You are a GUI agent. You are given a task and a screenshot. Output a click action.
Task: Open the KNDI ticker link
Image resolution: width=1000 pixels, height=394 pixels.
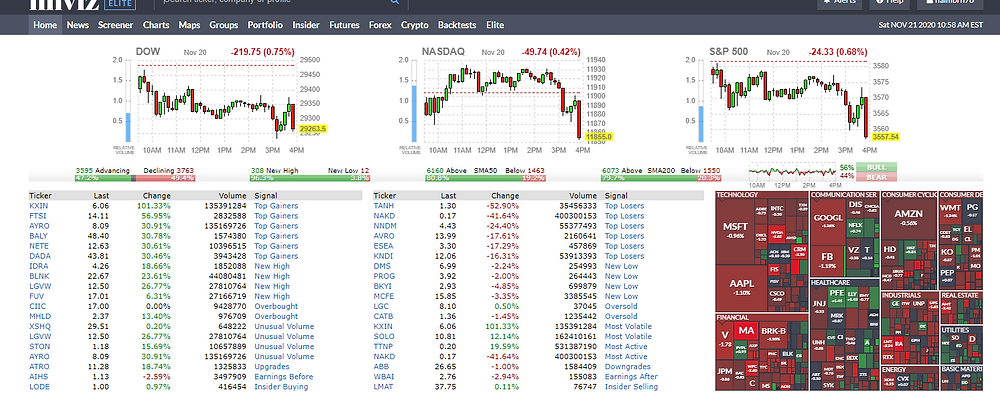tap(383, 256)
